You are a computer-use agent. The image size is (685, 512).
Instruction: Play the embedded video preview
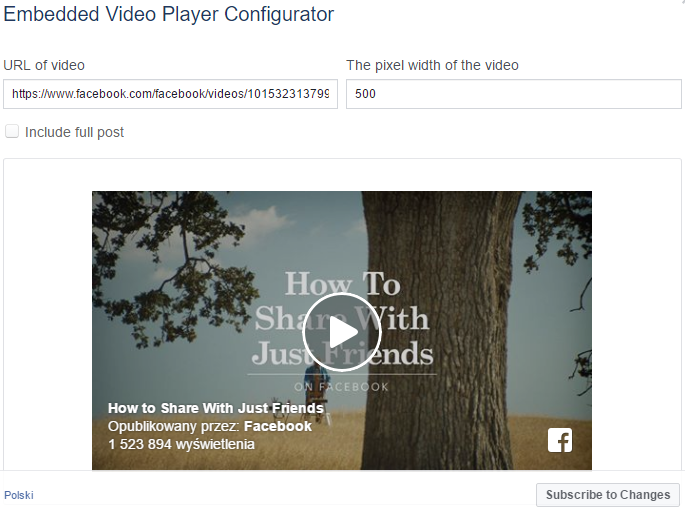tap(342, 332)
